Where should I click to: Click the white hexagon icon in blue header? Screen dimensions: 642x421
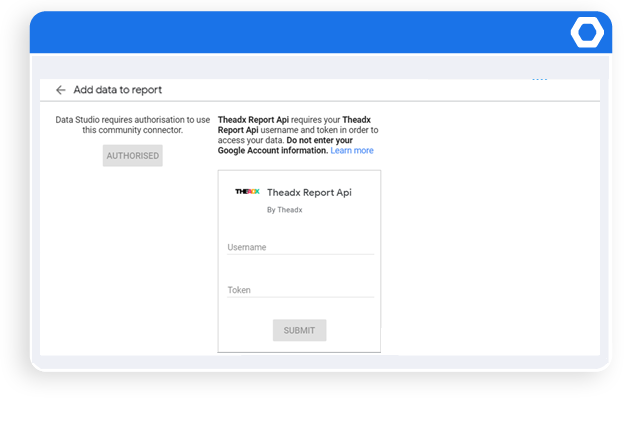587,32
